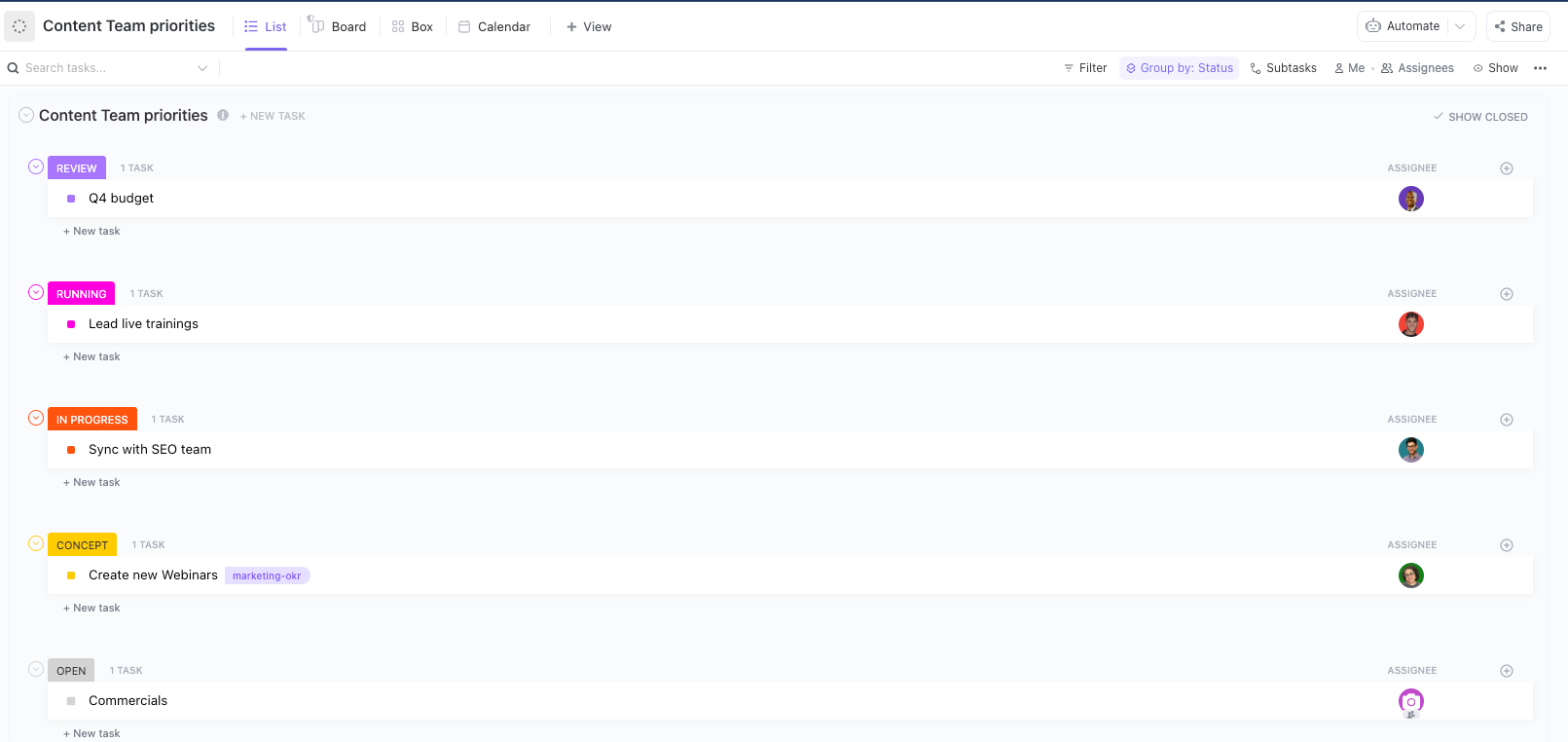Switch to the Calendar view tab

494,26
